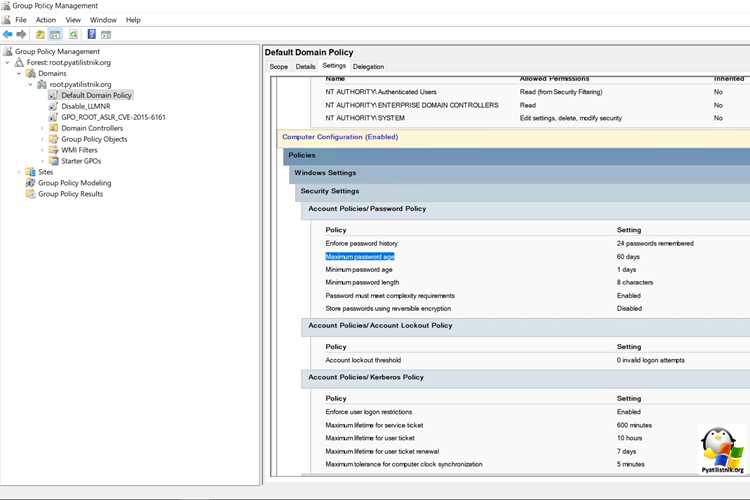Image resolution: width=750 pixels, height=500 pixels.
Task: Click the green Refresh toolbar icon
Action: [x=73, y=34]
